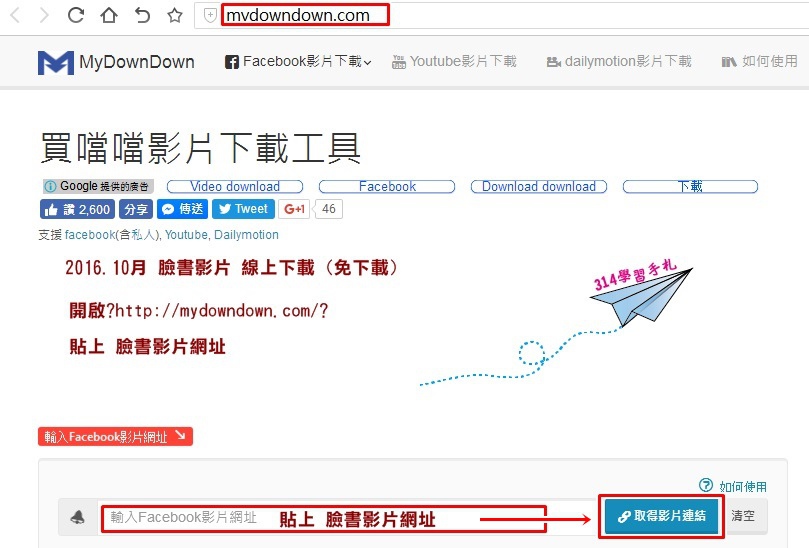Click the browser back arrow

(15, 15)
